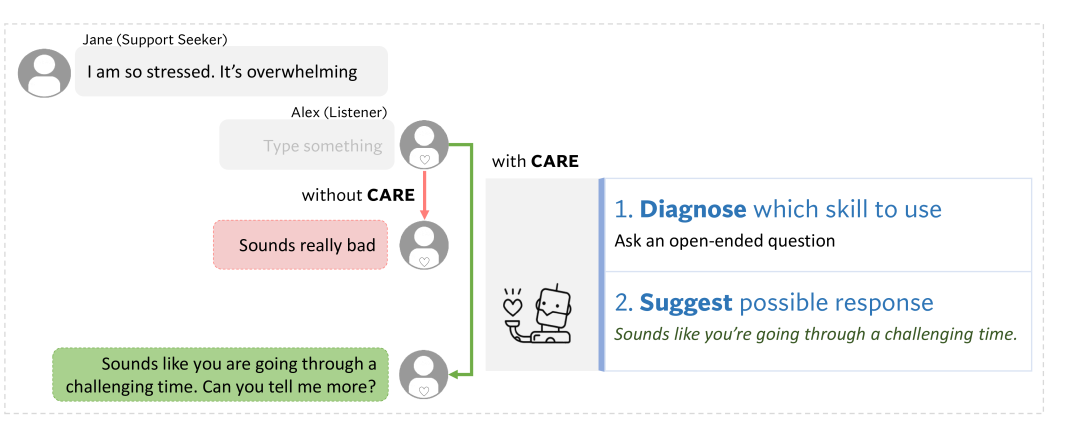
Task: Select the red "Sounds really bad" bubble
Action: (300, 245)
